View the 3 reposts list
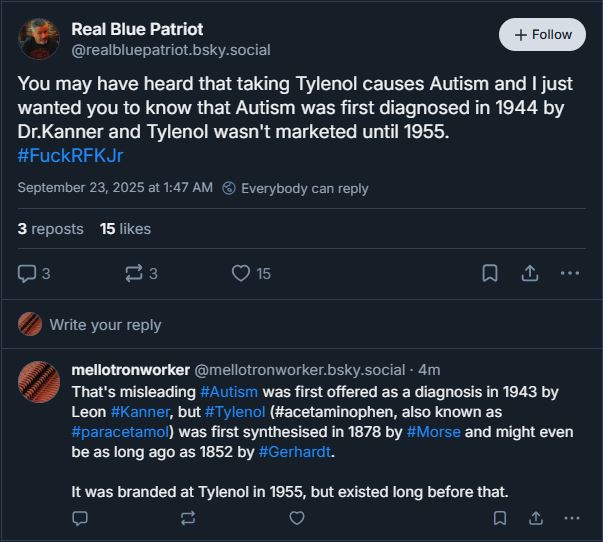 50,229
